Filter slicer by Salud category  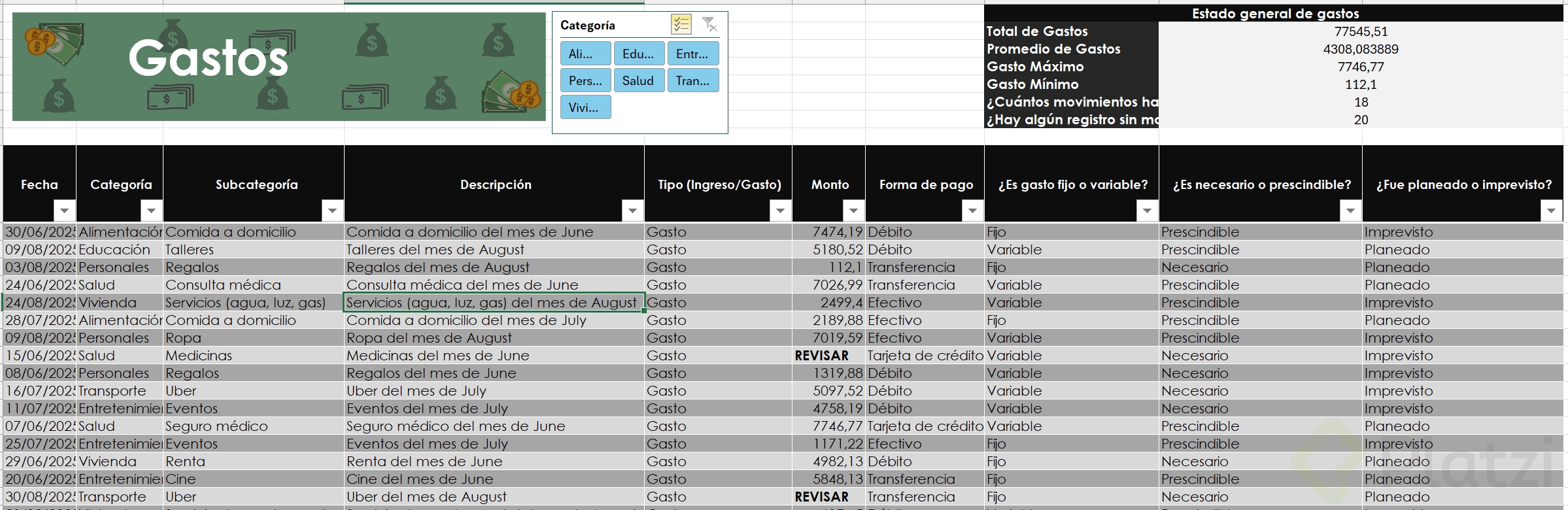tap(639, 80)
